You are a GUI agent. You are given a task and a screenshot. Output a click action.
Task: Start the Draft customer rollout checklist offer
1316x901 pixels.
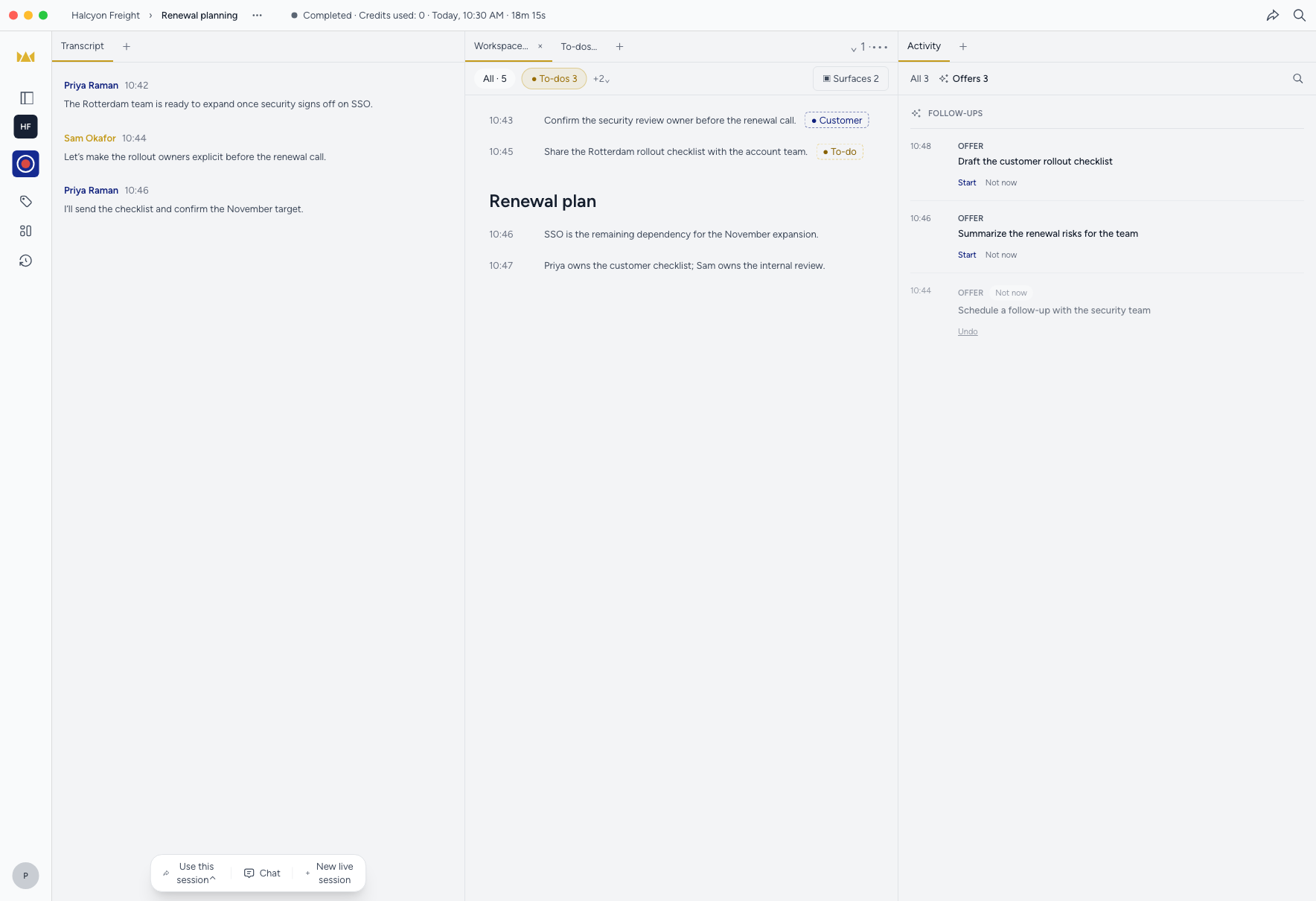(967, 182)
